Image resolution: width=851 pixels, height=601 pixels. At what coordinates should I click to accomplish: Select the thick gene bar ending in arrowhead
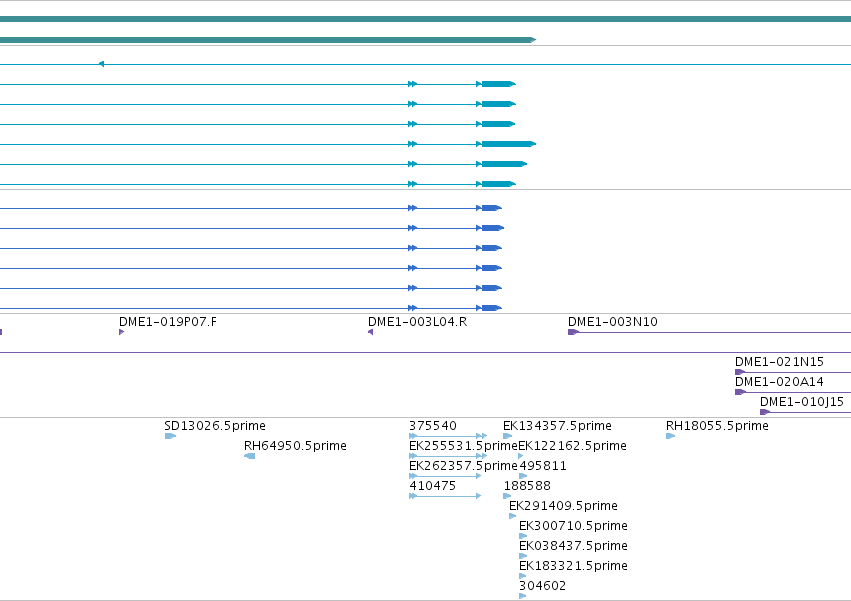(x=268, y=40)
